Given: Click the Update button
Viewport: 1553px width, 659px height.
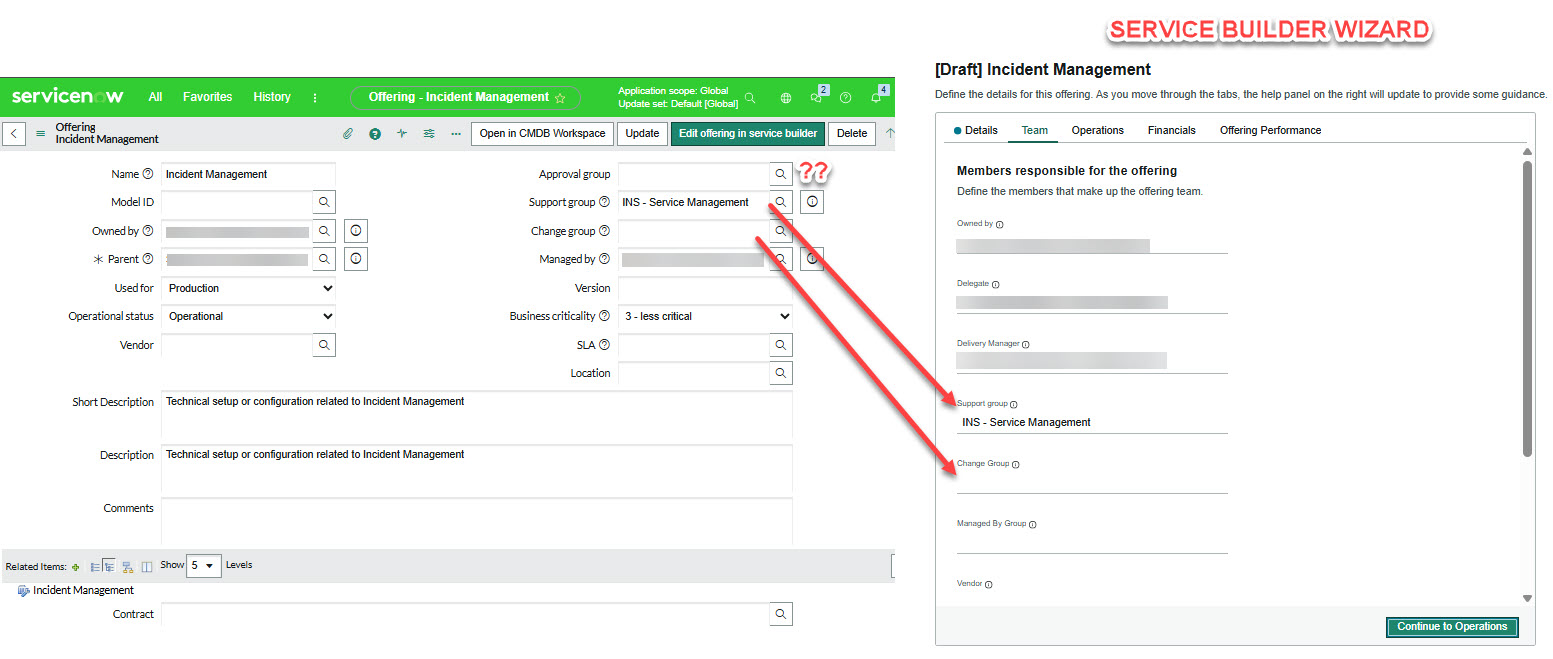Looking at the screenshot, I should (642, 133).
